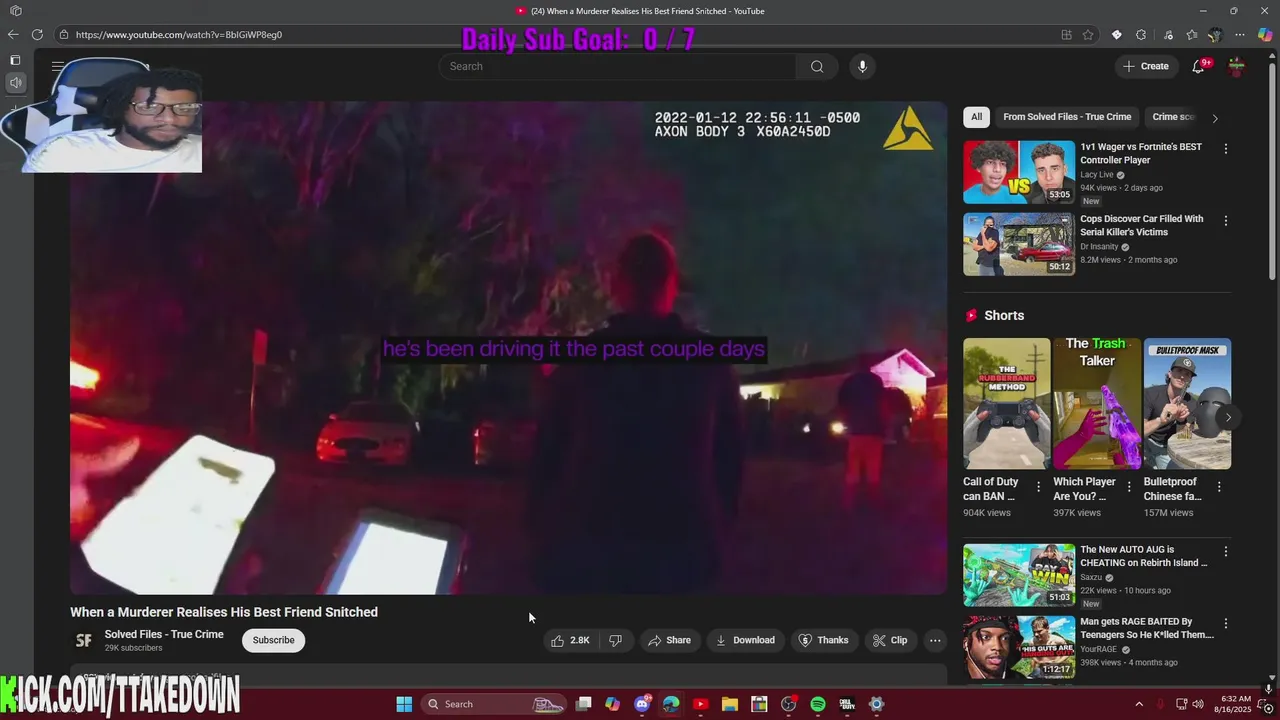Open YouTube account avatar menu
The width and height of the screenshot is (1280, 720).
tap(1237, 66)
